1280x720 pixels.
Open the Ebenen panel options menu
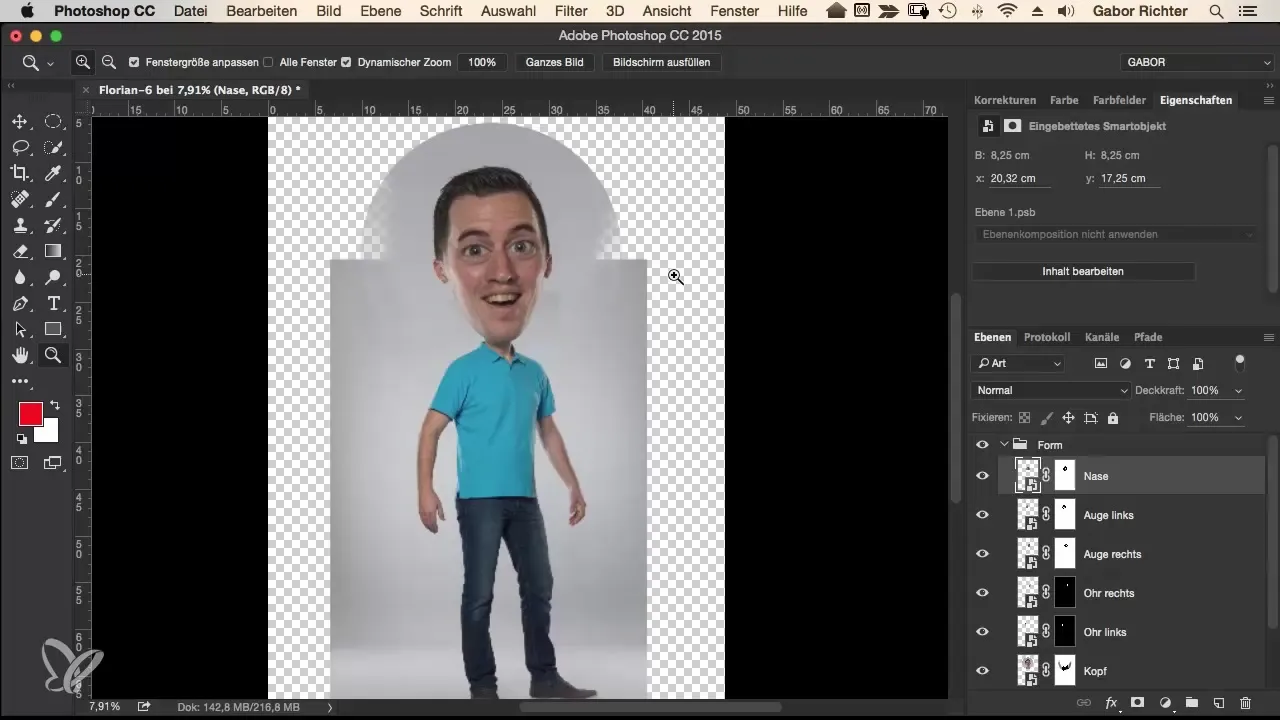[x=1269, y=338]
